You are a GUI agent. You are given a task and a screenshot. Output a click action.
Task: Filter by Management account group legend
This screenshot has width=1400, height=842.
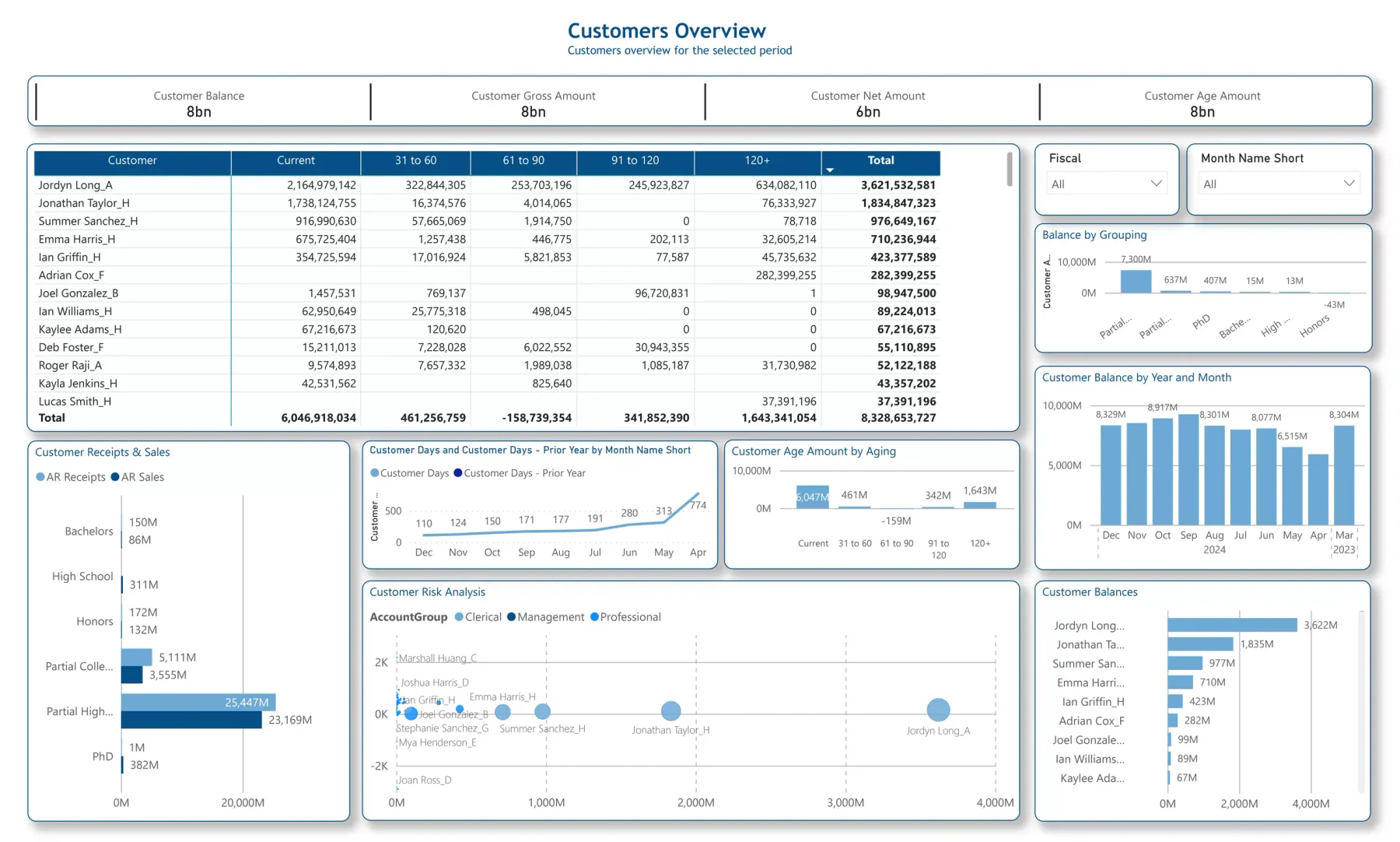[x=511, y=617]
